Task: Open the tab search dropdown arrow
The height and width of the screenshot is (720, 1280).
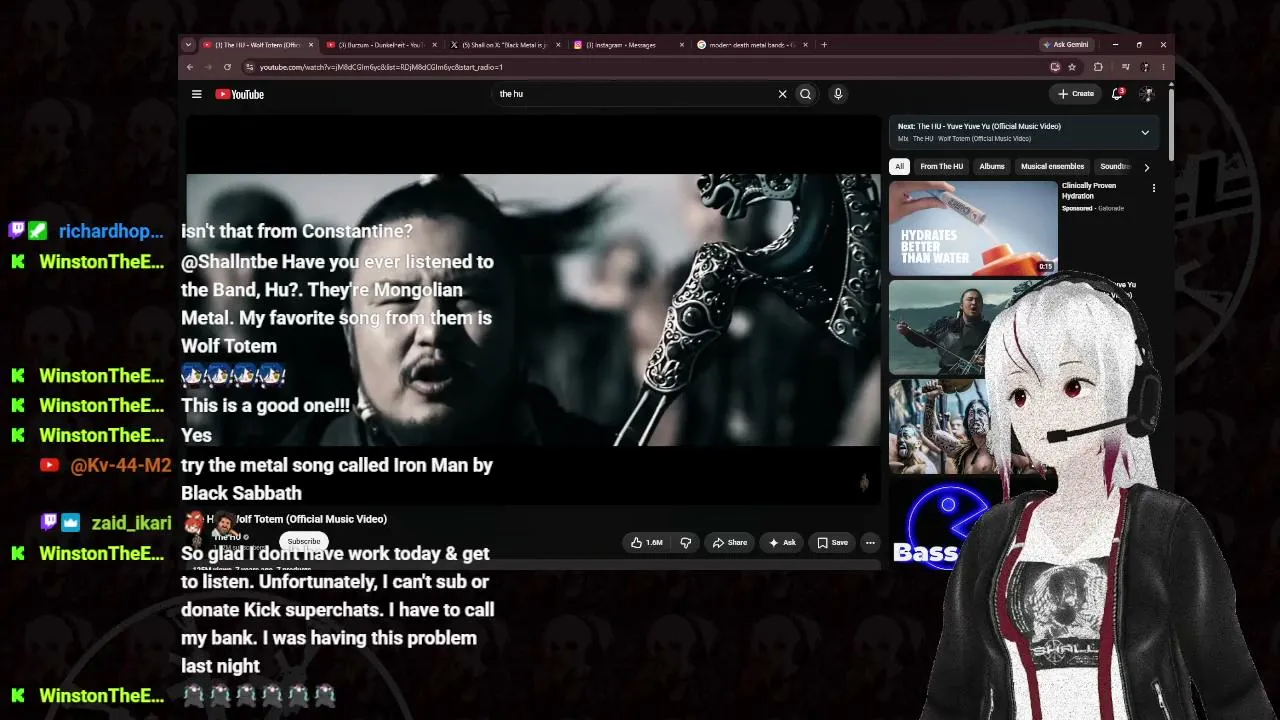Action: (187, 45)
